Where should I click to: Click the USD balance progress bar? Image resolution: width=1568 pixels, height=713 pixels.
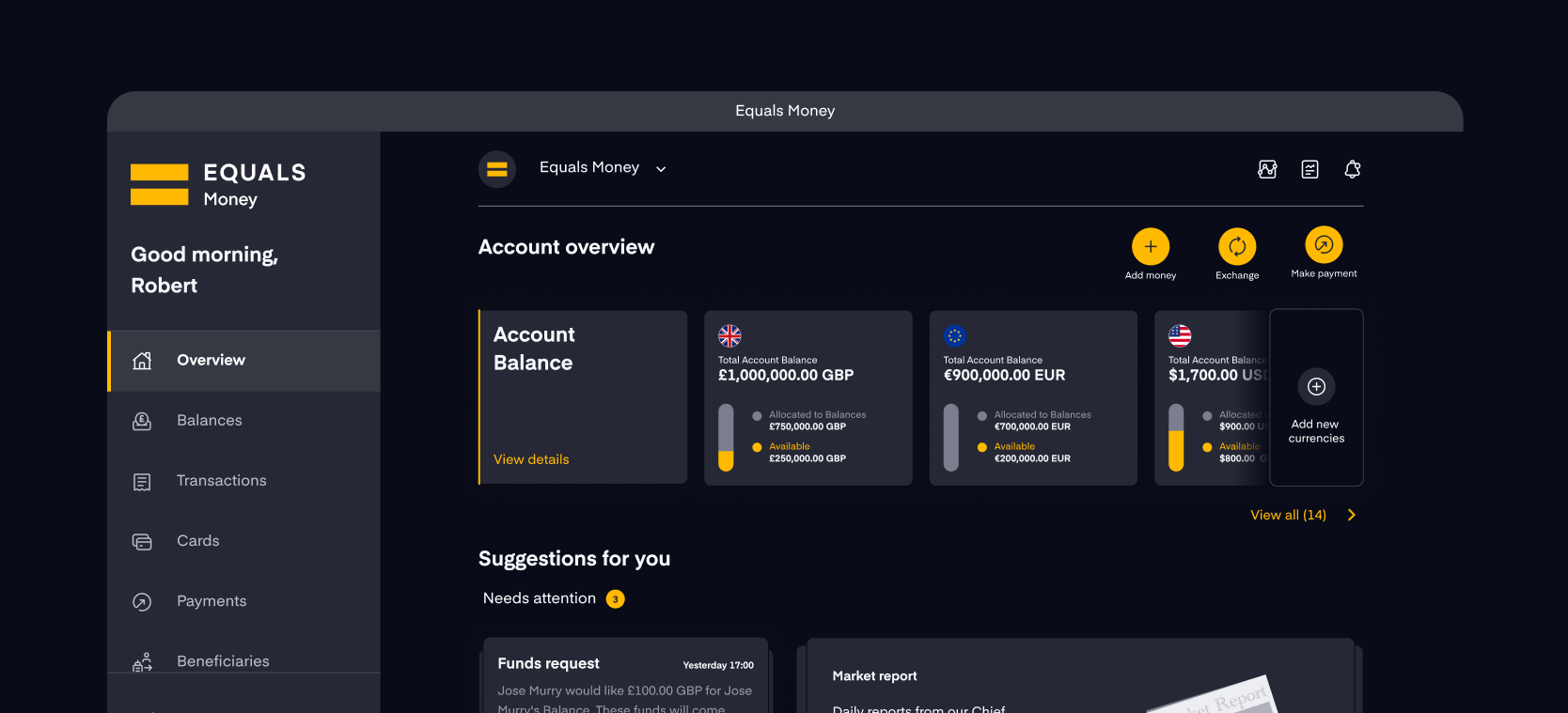click(x=1176, y=438)
